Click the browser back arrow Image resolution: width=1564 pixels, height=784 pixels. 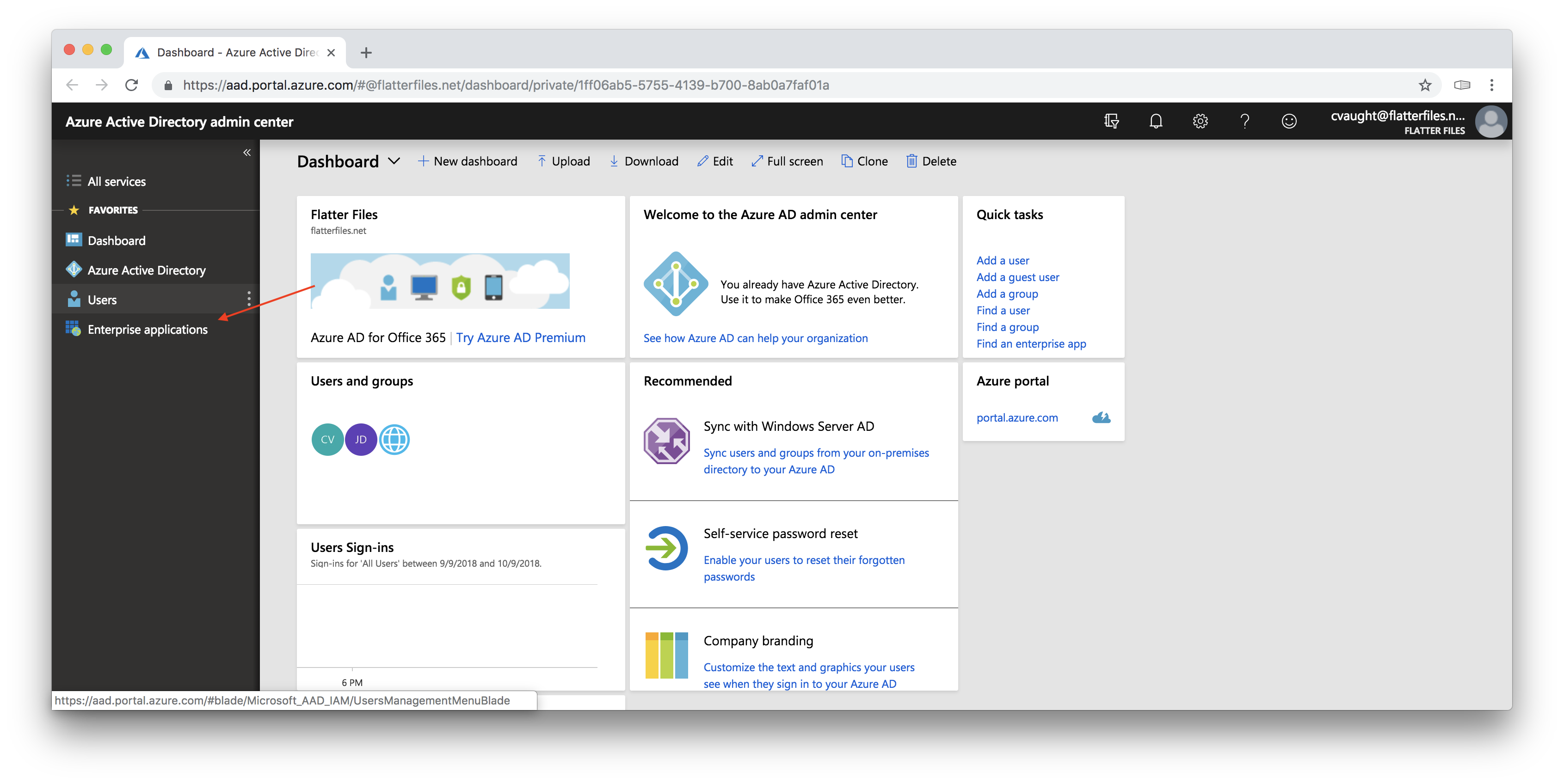coord(72,85)
